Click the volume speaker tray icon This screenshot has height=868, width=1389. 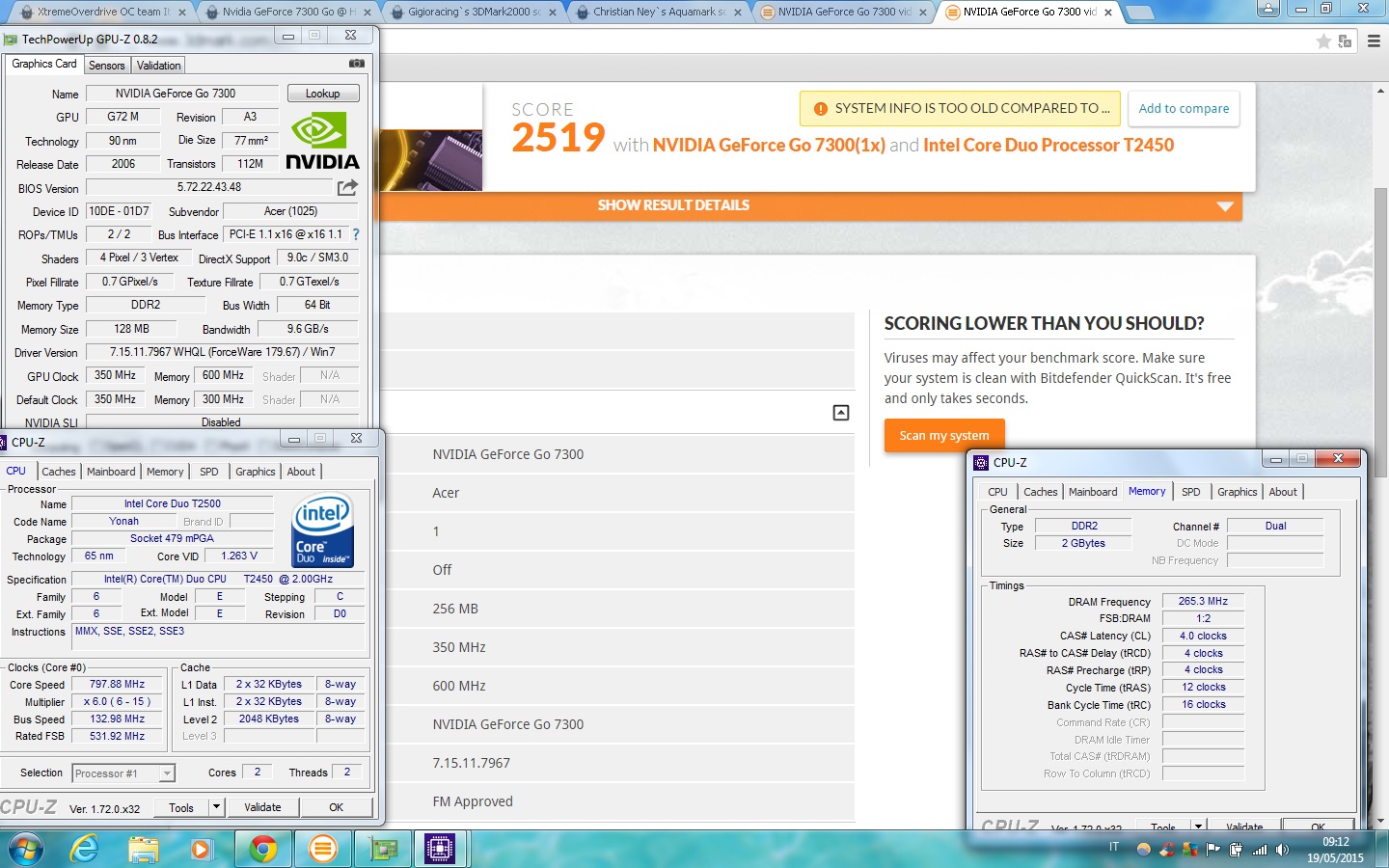click(1282, 850)
